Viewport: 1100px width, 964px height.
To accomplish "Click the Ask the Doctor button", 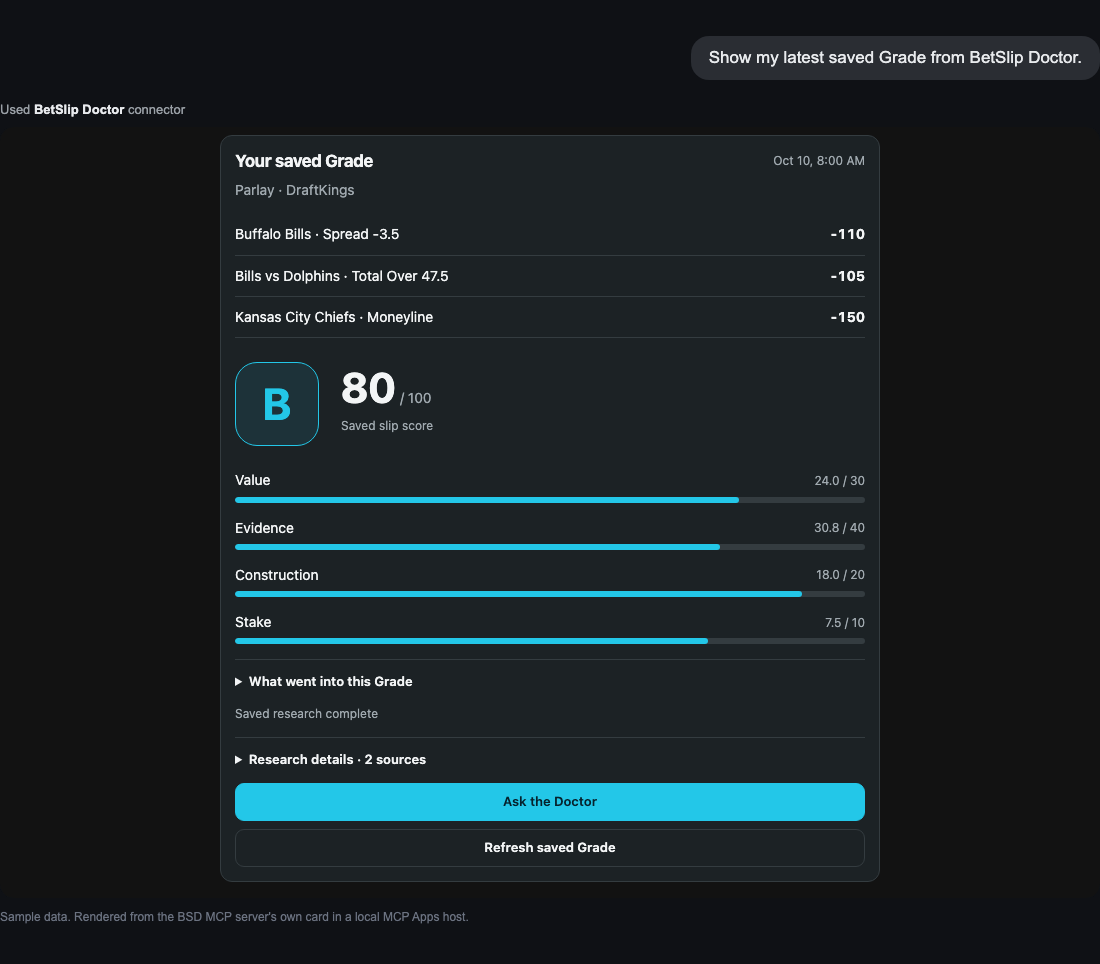I will pos(549,801).
